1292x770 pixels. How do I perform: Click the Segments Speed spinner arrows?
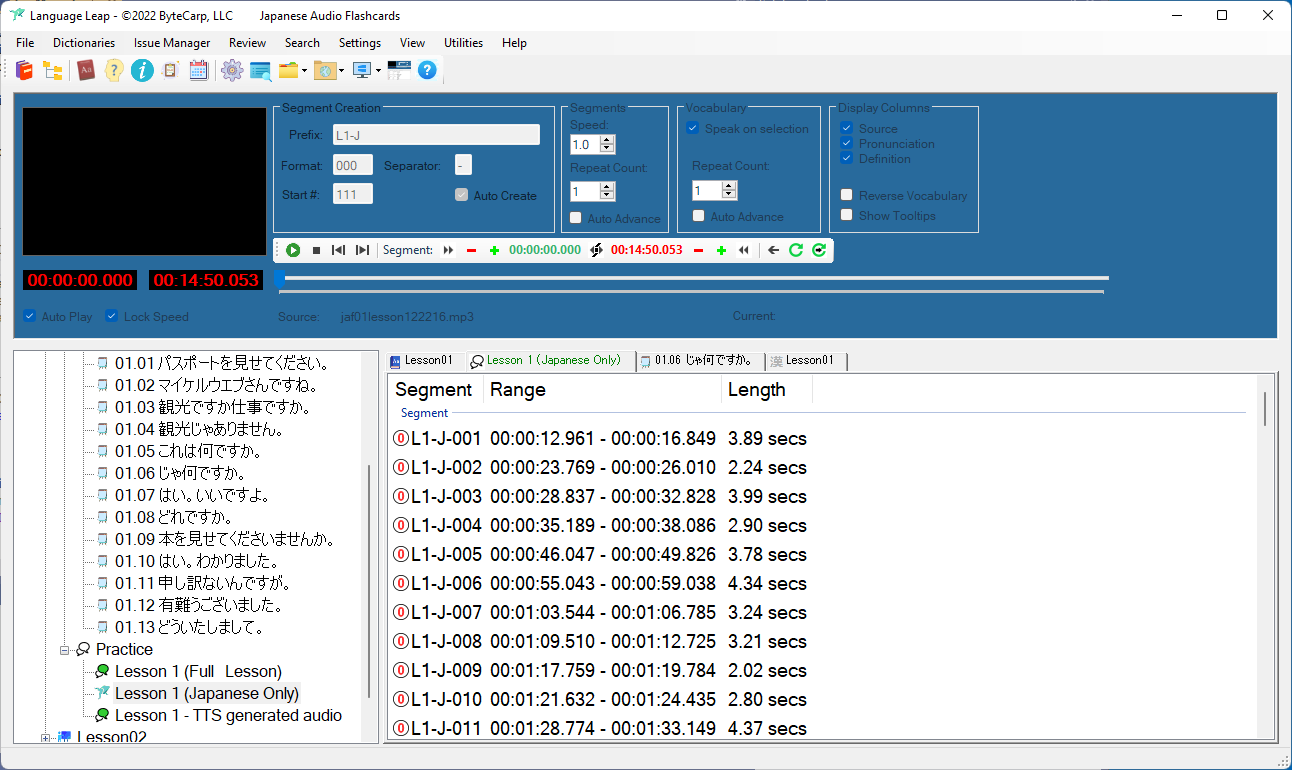(x=607, y=144)
